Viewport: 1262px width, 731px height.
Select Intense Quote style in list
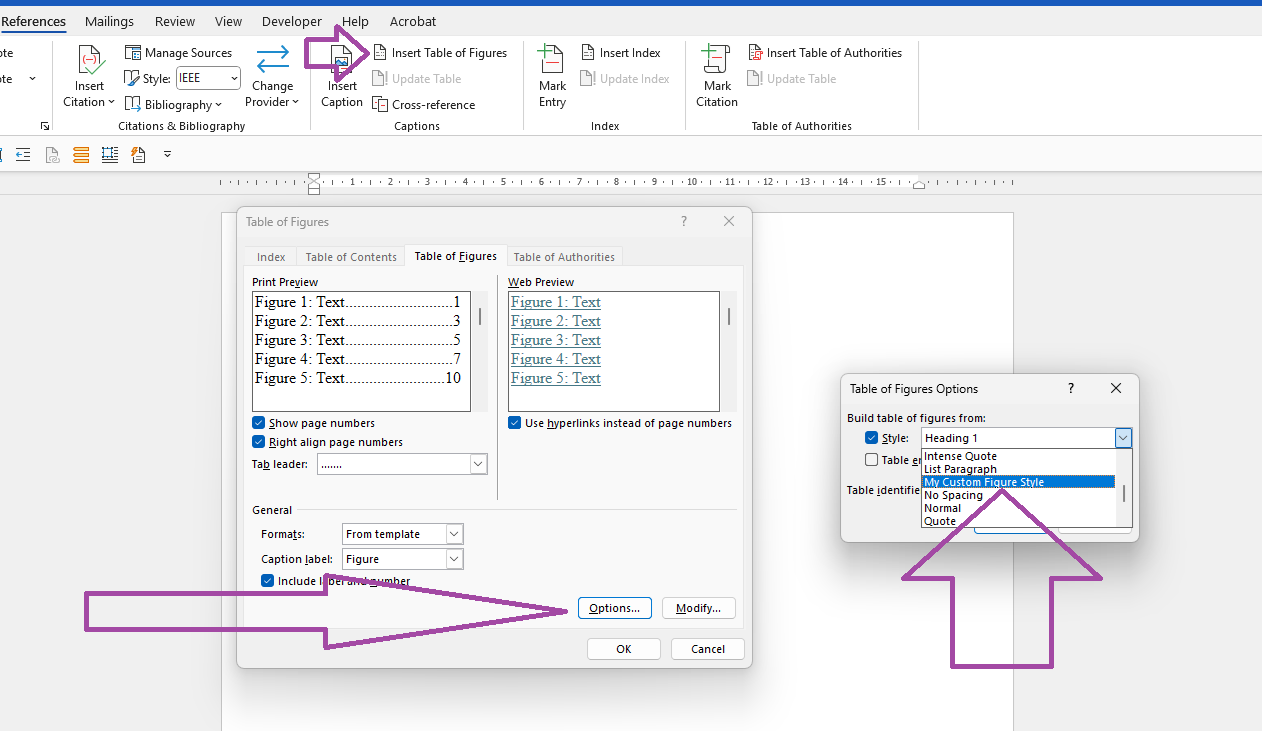(x=1018, y=456)
